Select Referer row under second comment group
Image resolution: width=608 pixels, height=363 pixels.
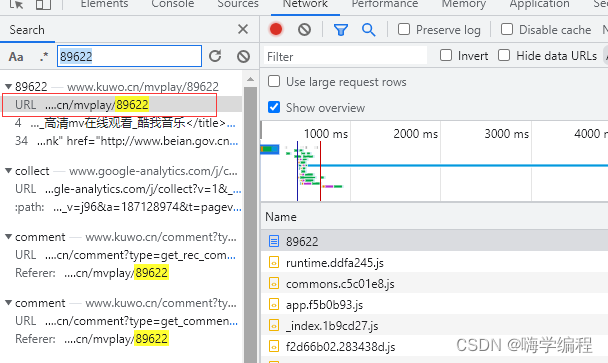pos(122,339)
